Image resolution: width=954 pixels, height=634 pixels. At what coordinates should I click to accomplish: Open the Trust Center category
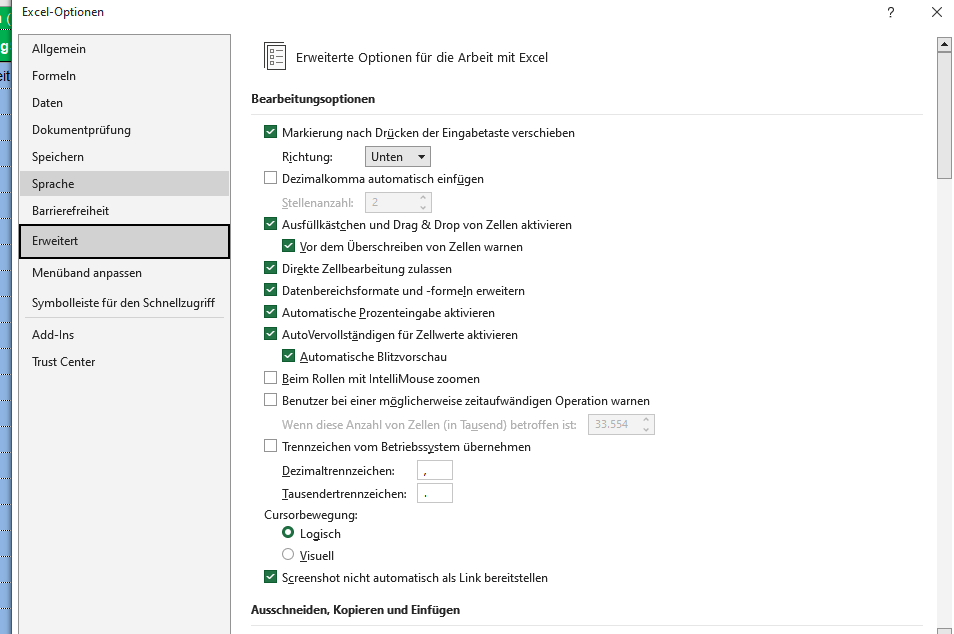(124, 361)
